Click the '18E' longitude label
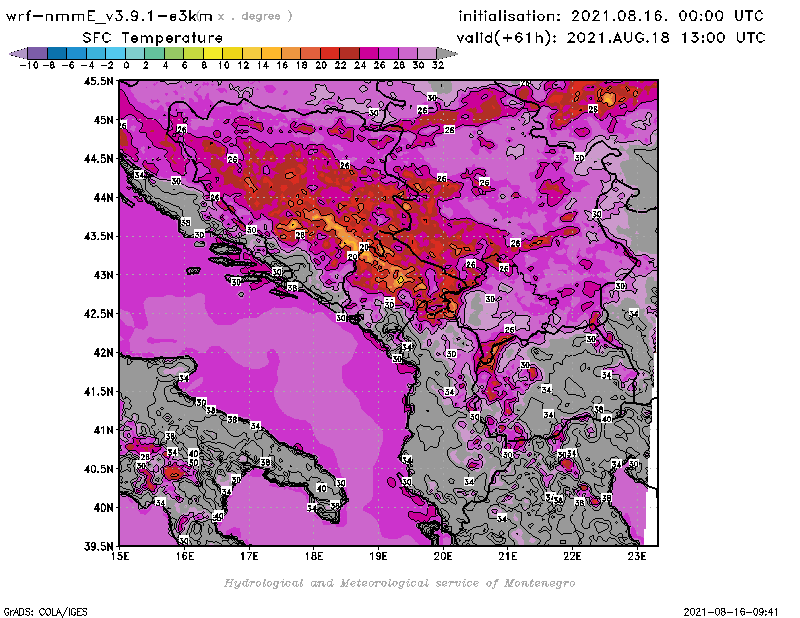 click(x=314, y=556)
